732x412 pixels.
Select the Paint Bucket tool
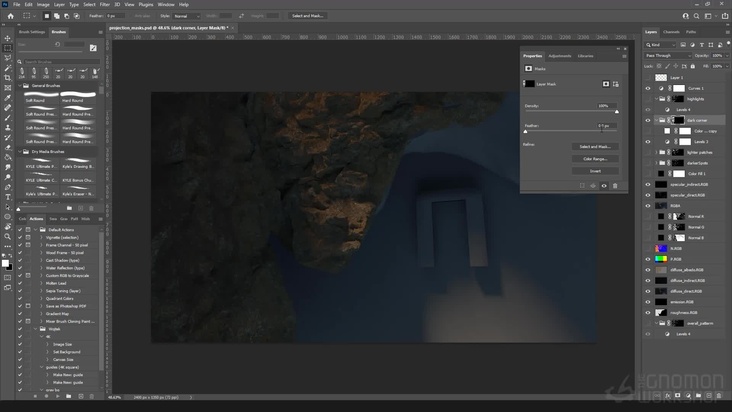7,157
